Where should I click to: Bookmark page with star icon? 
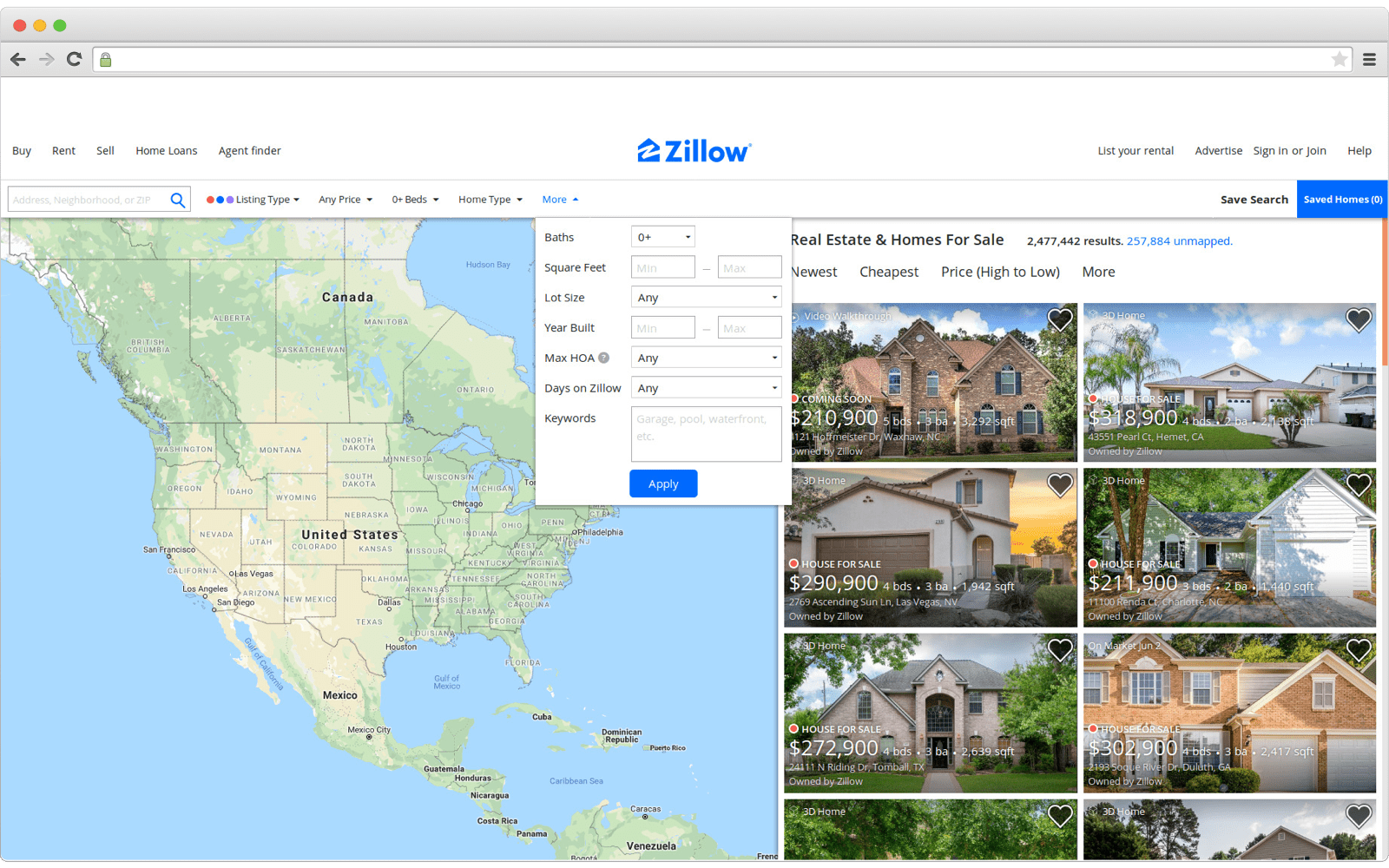click(x=1340, y=59)
